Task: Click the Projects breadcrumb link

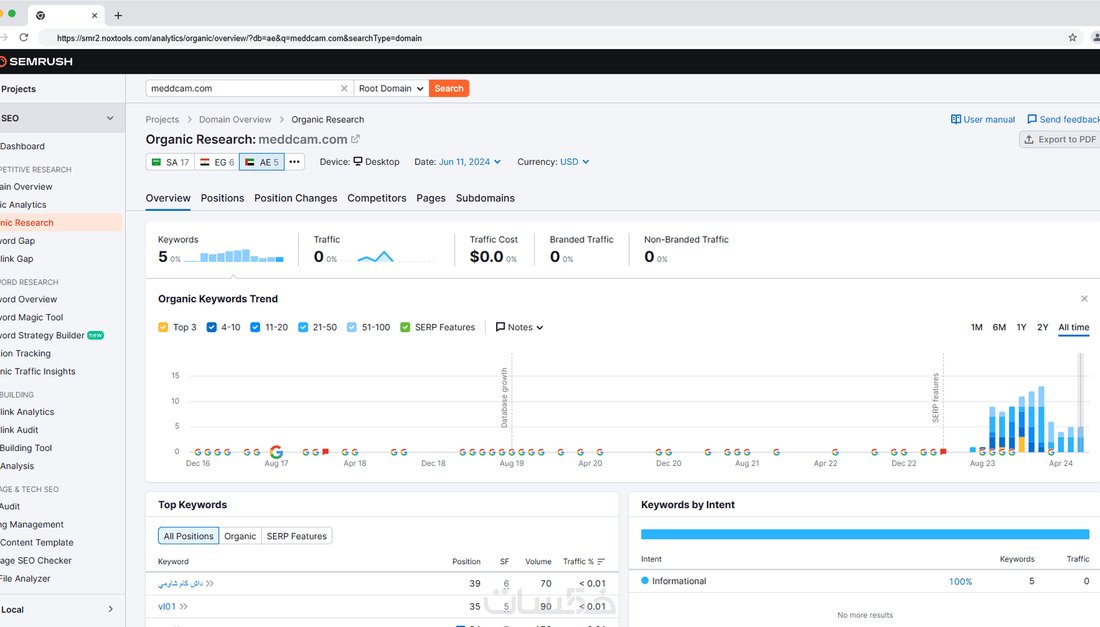Action: (162, 119)
